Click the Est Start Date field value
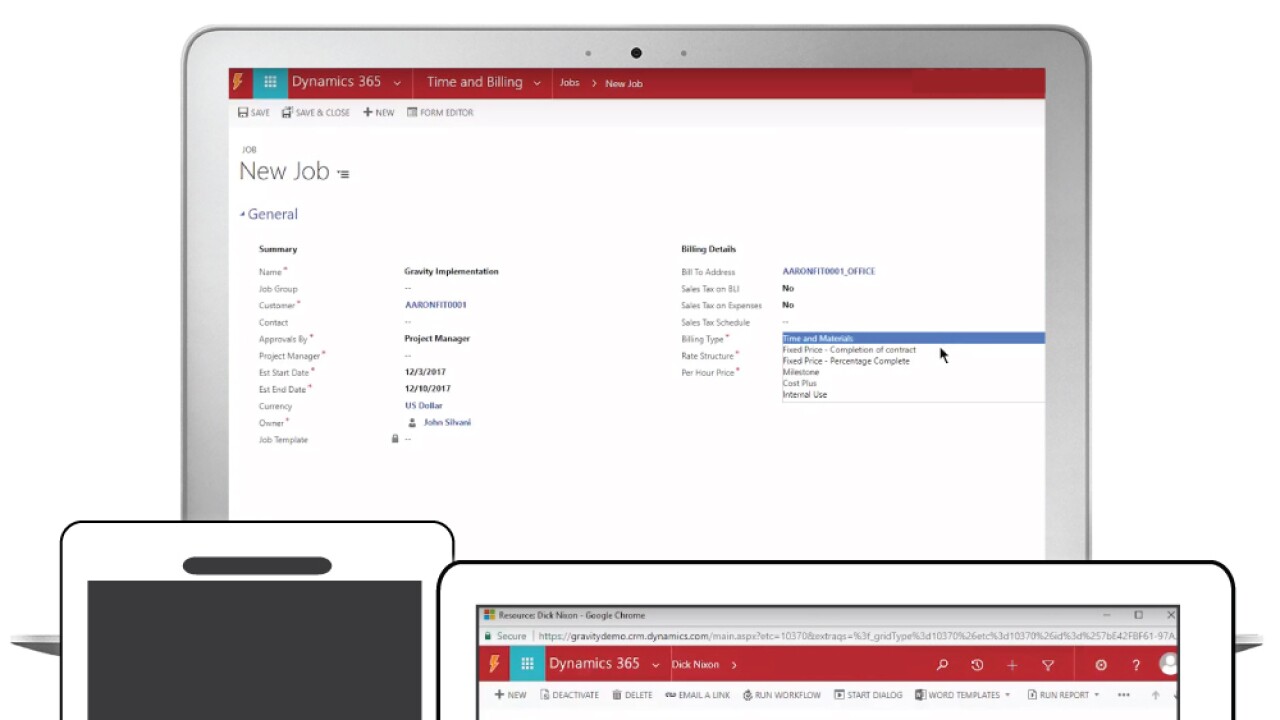The image size is (1280, 720). [x=425, y=372]
